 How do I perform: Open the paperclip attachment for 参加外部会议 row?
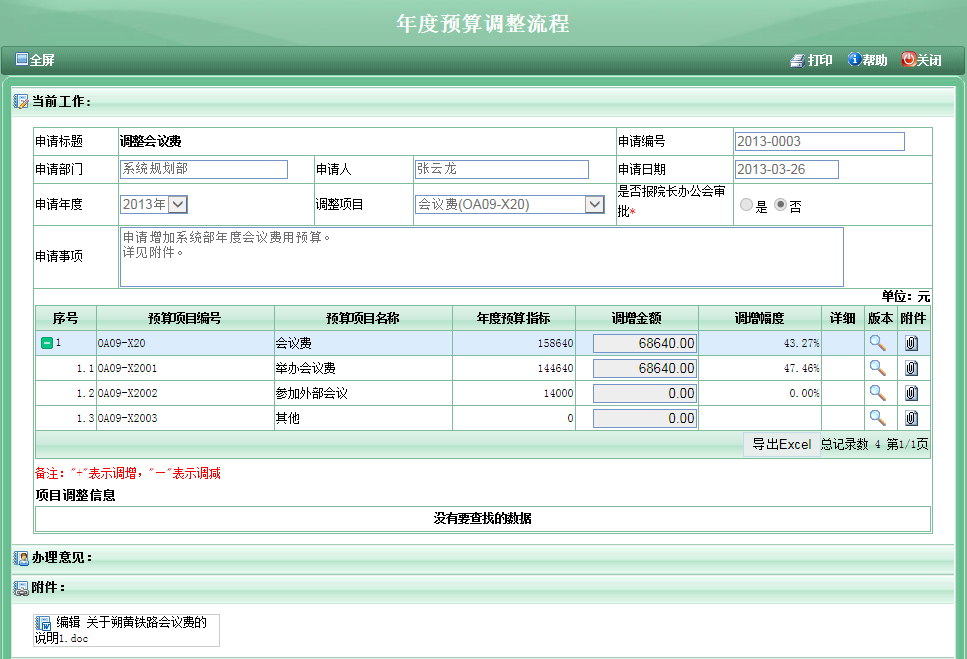(911, 393)
